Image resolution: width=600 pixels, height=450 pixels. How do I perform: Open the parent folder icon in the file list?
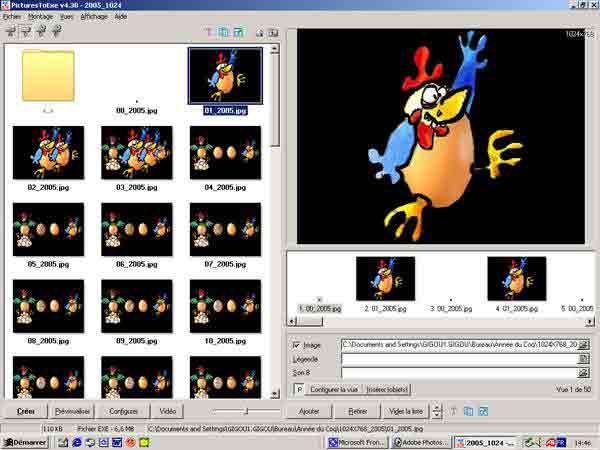(x=48, y=76)
